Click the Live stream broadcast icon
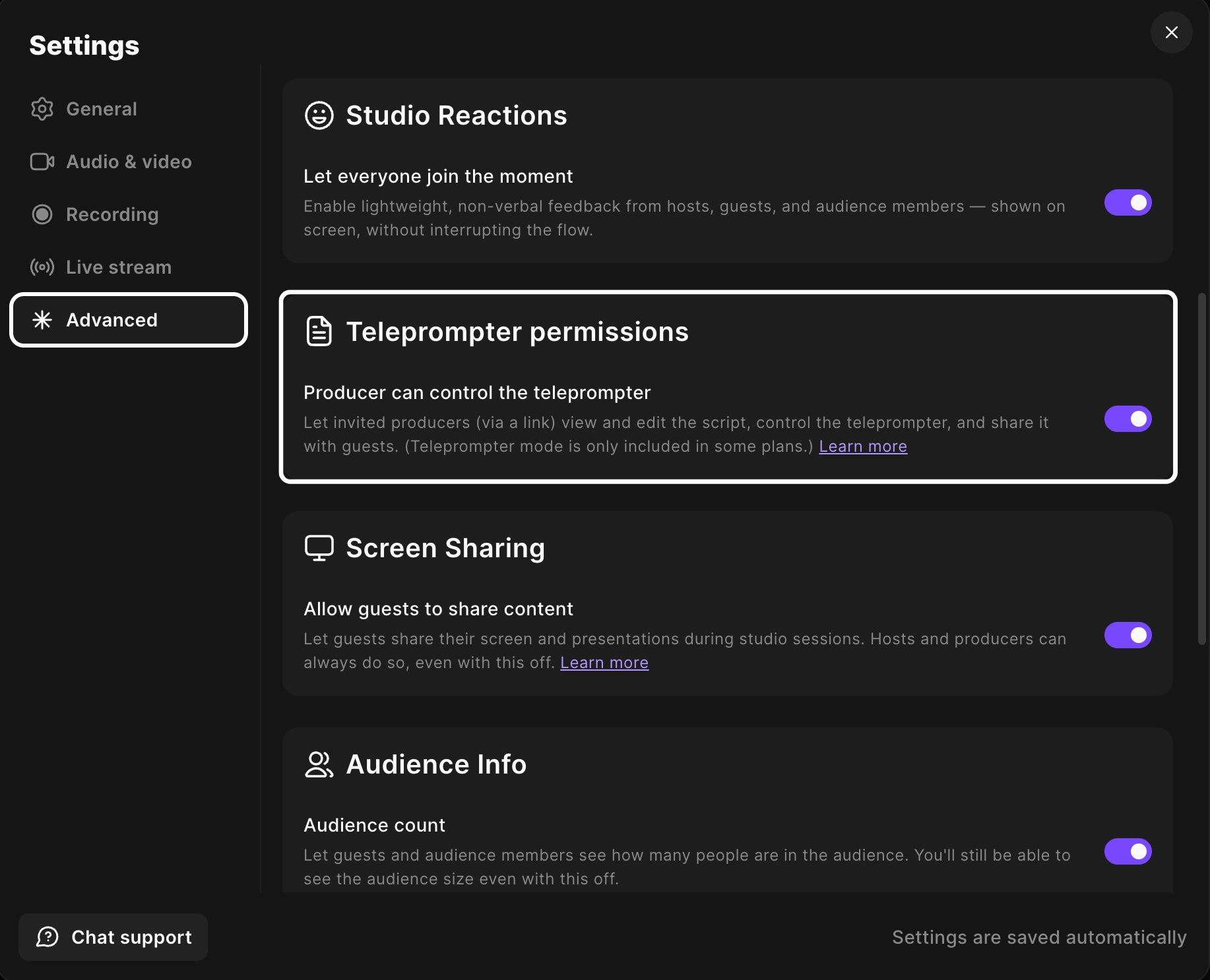 tap(42, 267)
